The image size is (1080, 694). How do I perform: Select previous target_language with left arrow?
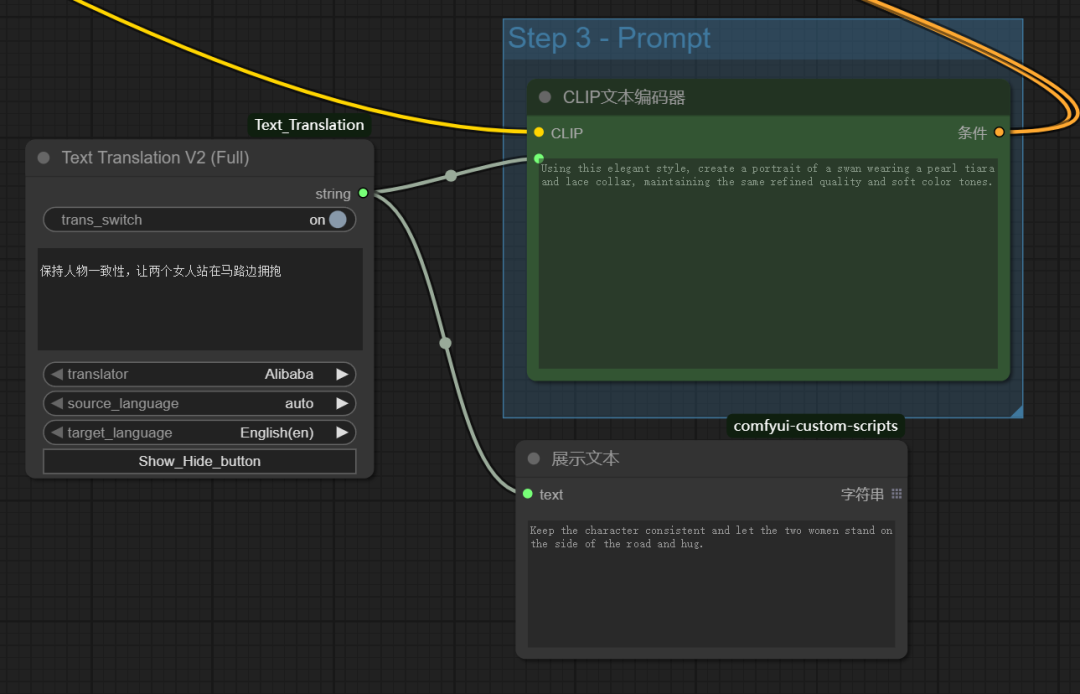click(56, 432)
